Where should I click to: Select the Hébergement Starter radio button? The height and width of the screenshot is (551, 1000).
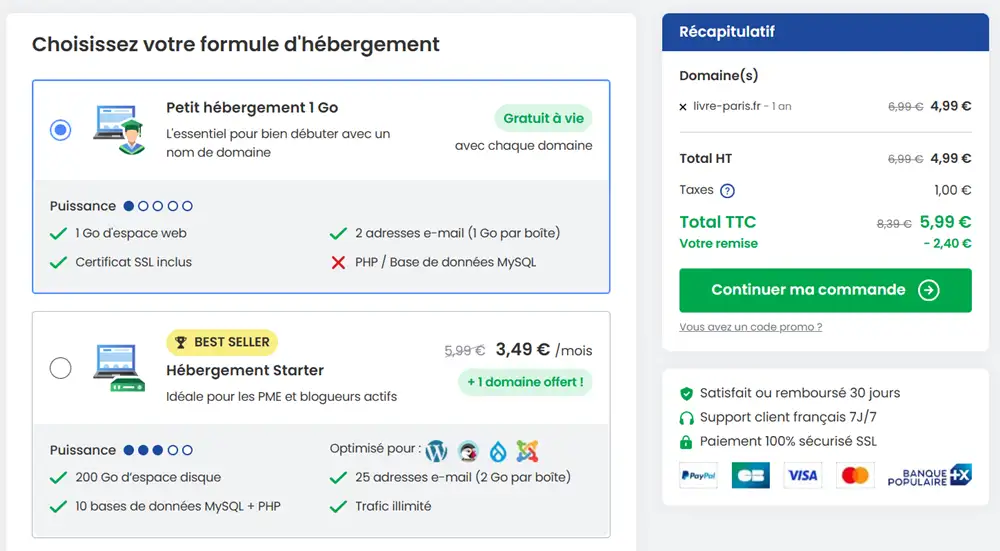(61, 368)
